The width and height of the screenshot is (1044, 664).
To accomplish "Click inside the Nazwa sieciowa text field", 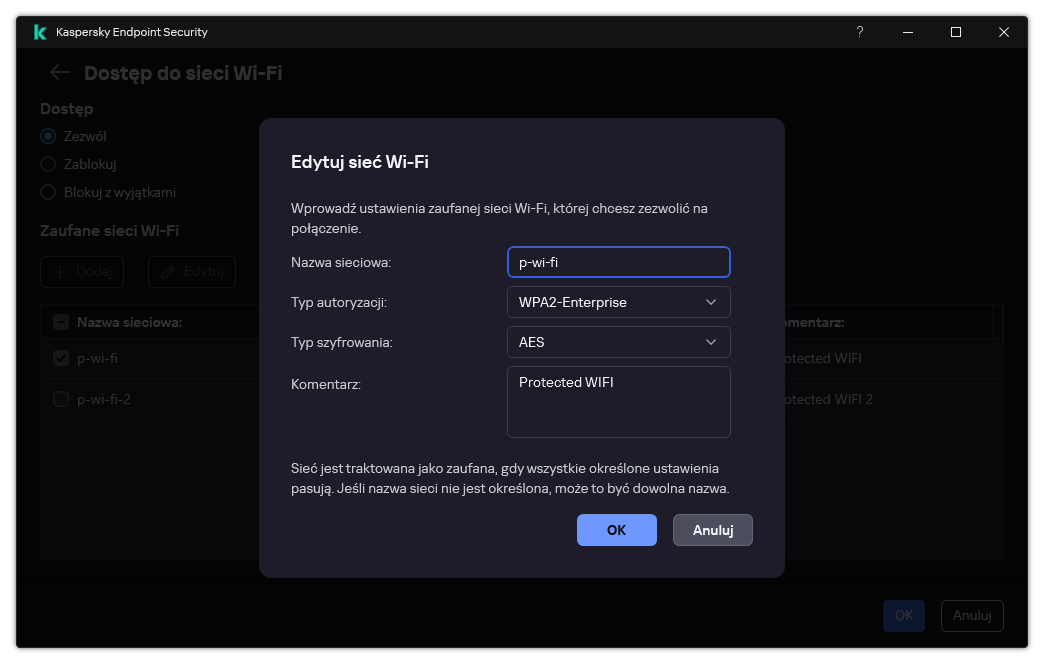I will pyautogui.click(x=618, y=262).
